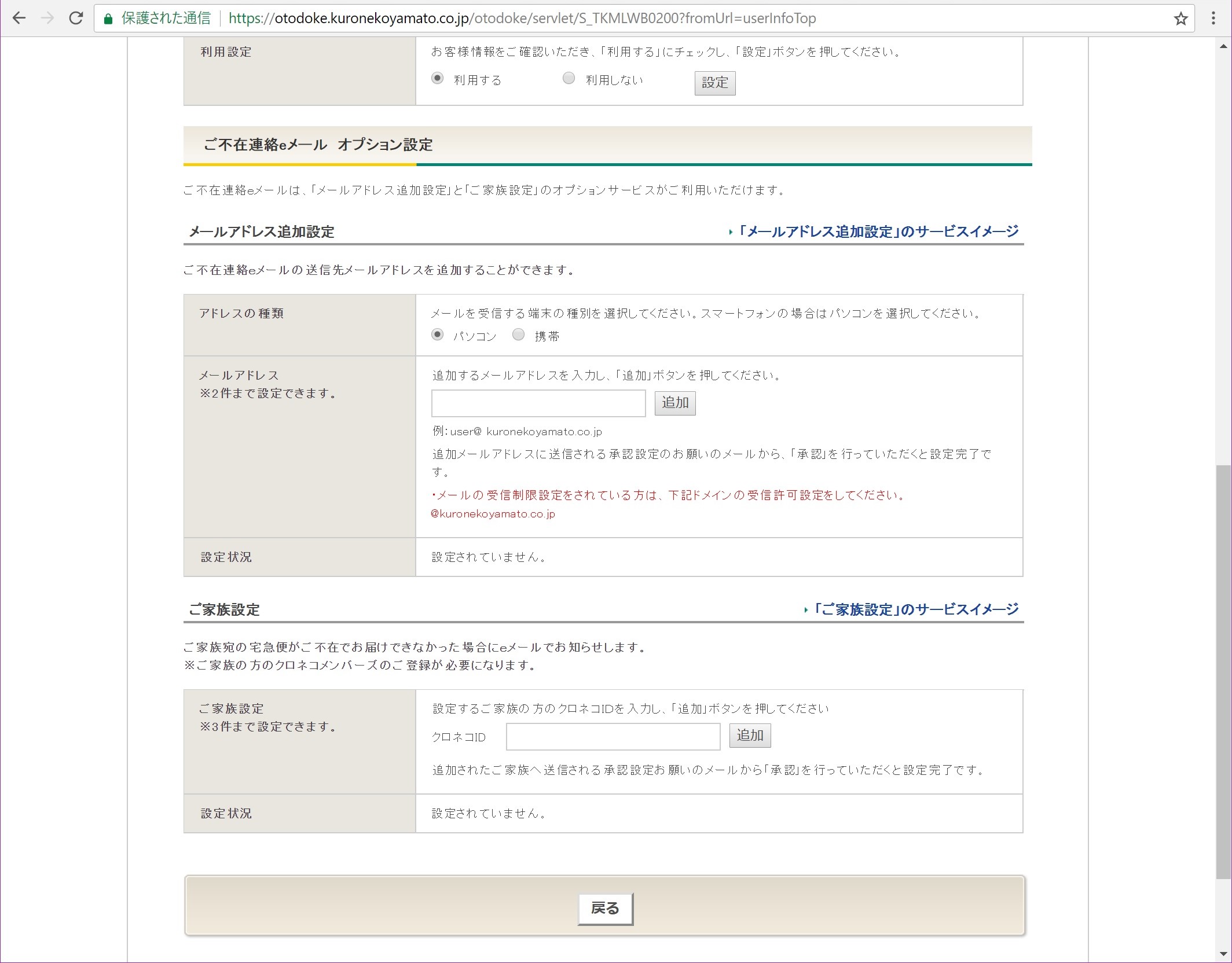Click the additional email address input field

[x=538, y=403]
